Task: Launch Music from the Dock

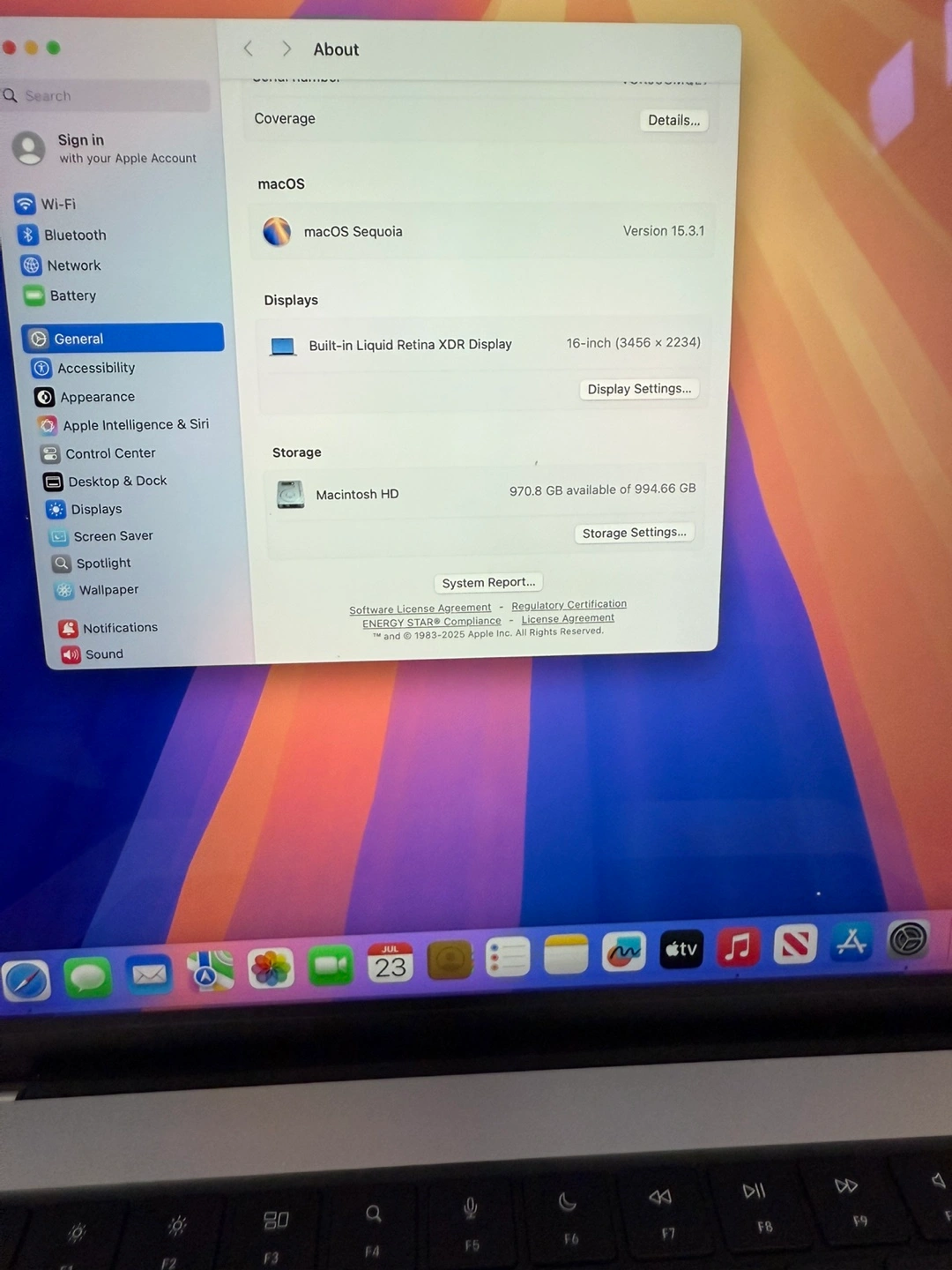Action: tap(739, 946)
